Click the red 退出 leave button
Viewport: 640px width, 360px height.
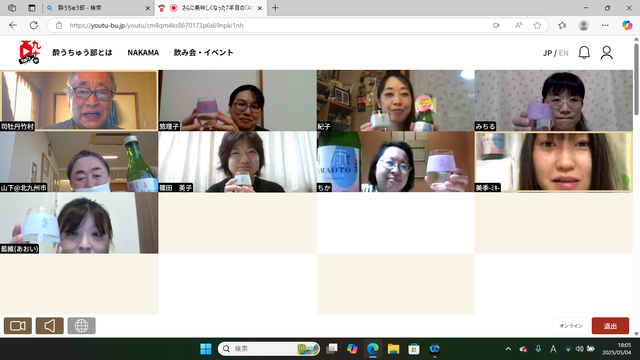point(610,326)
